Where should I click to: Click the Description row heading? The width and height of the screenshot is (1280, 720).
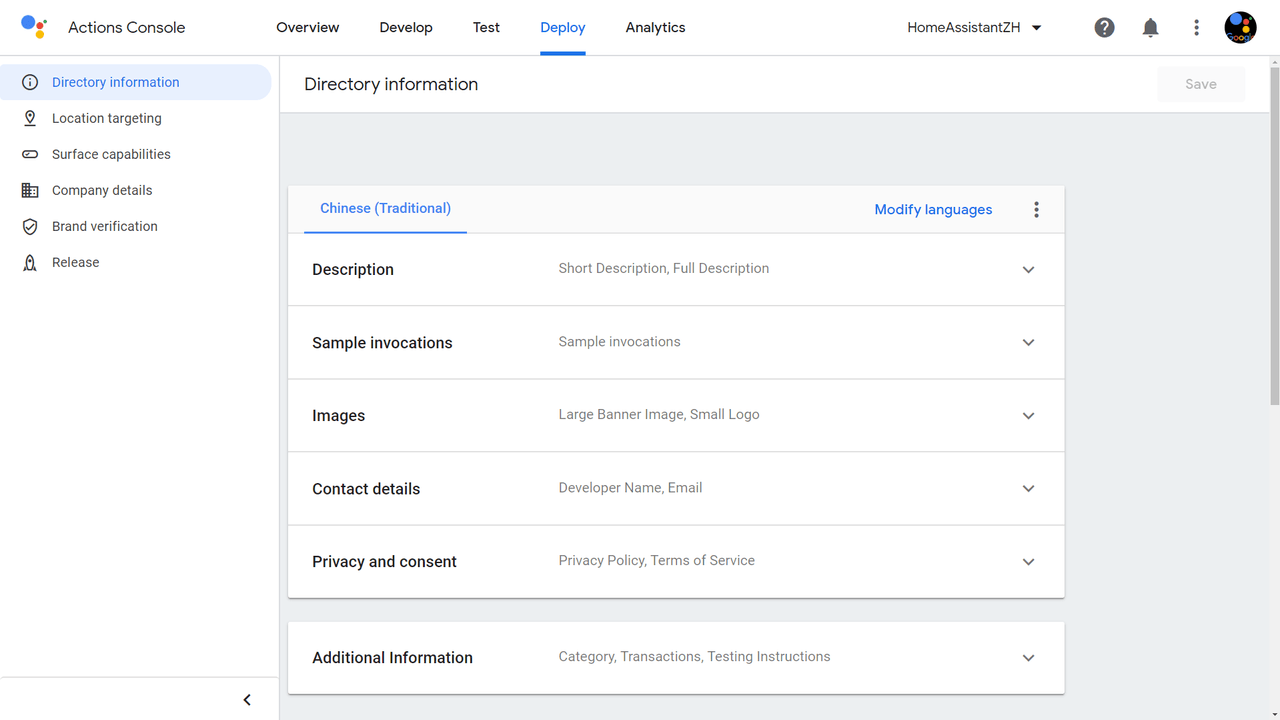(353, 270)
